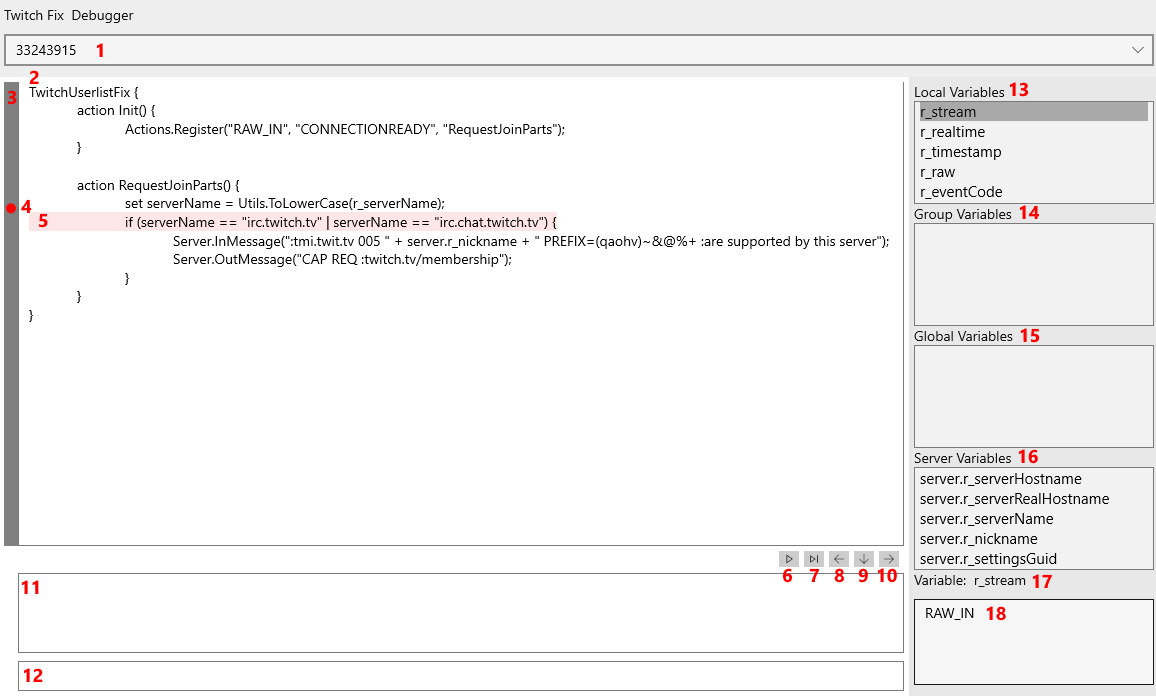
Task: Select r_eventCode in Local Variables
Action: tap(1000, 191)
